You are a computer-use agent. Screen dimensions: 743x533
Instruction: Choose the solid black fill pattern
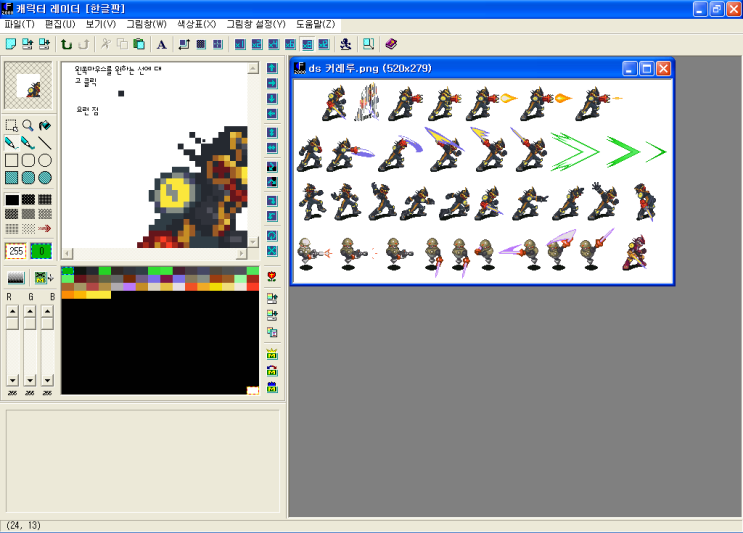click(x=12, y=199)
